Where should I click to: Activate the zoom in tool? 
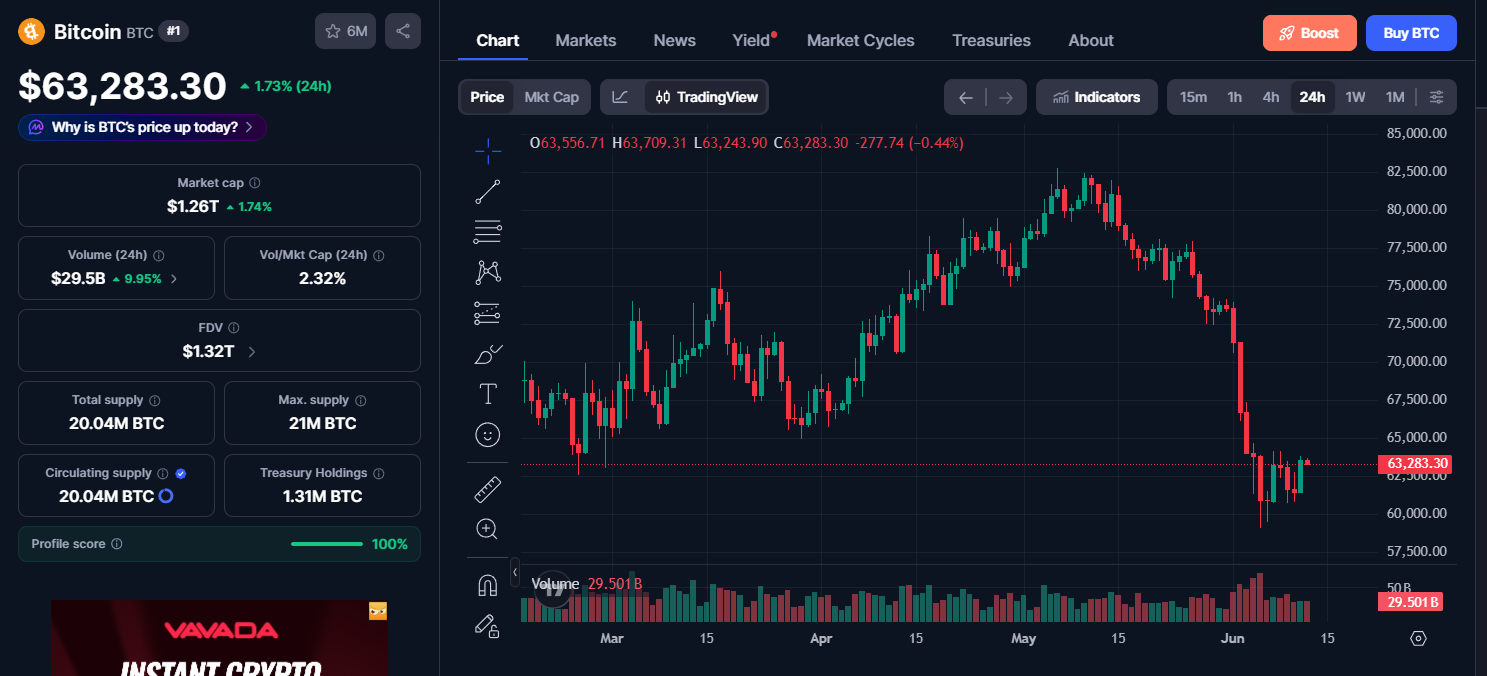click(488, 529)
